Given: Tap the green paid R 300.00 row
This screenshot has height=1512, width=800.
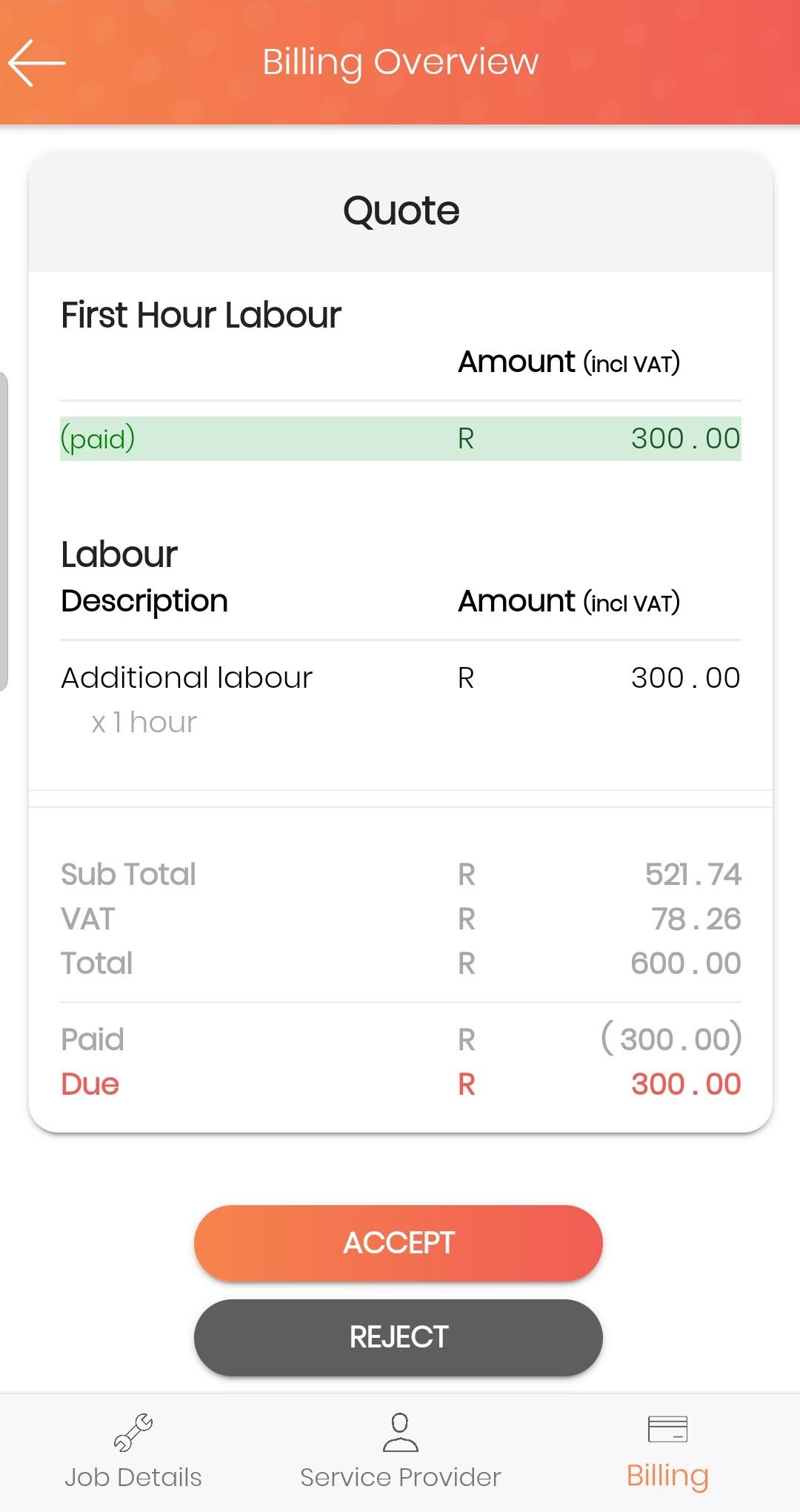Looking at the screenshot, I should 401,439.
